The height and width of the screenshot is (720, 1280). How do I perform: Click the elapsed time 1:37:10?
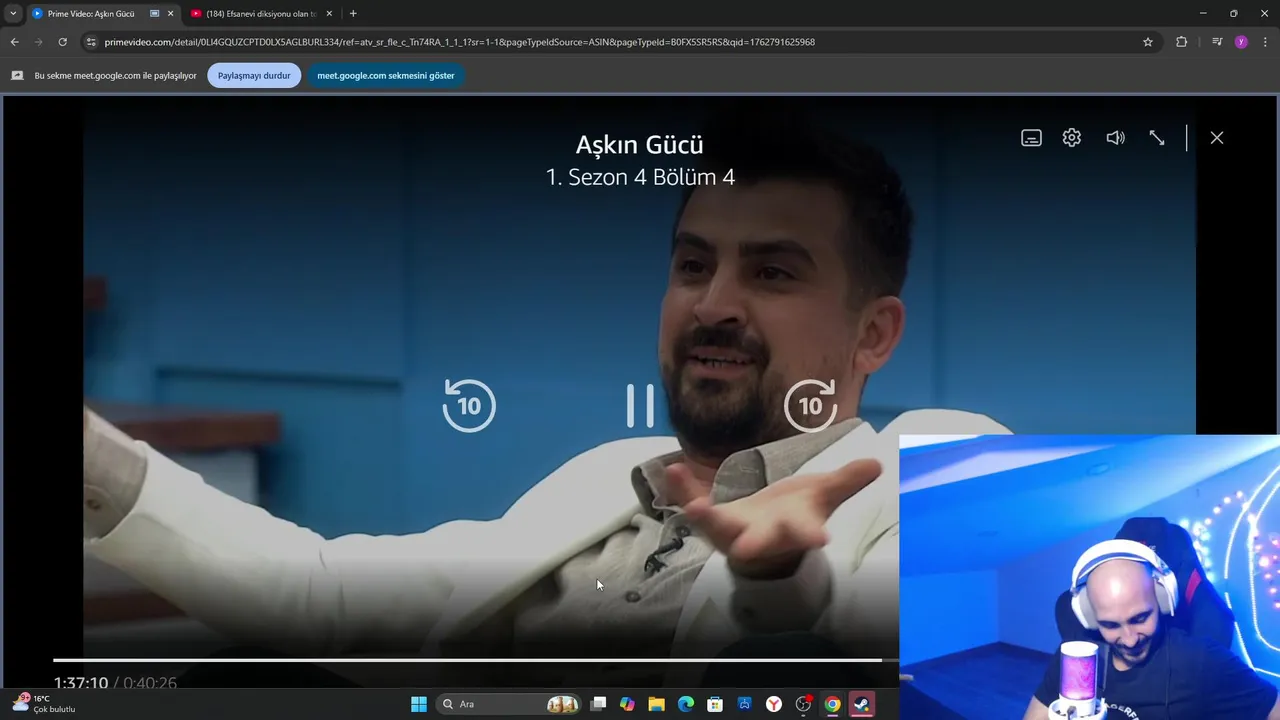(81, 683)
